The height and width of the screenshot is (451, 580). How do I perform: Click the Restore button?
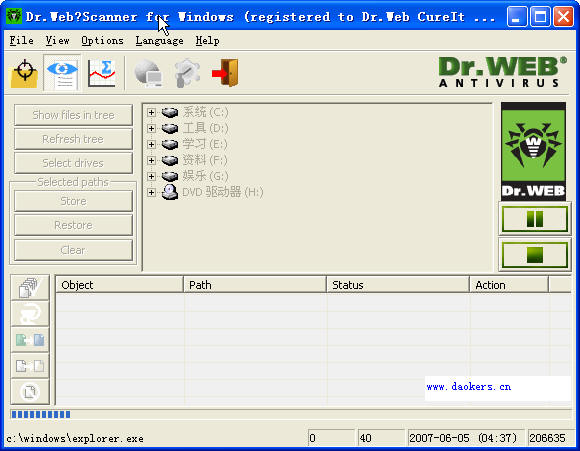coord(73,225)
